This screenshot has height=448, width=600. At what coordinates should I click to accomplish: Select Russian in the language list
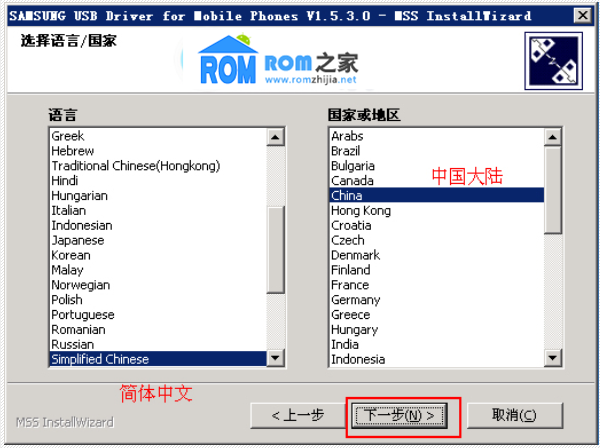pyautogui.click(x=158, y=344)
